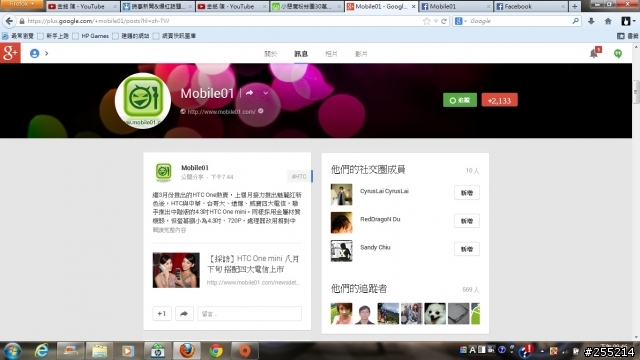This screenshot has width=640, height=360.
Task: Click the Firefox taskbar icon
Action: pyautogui.click(x=187, y=351)
